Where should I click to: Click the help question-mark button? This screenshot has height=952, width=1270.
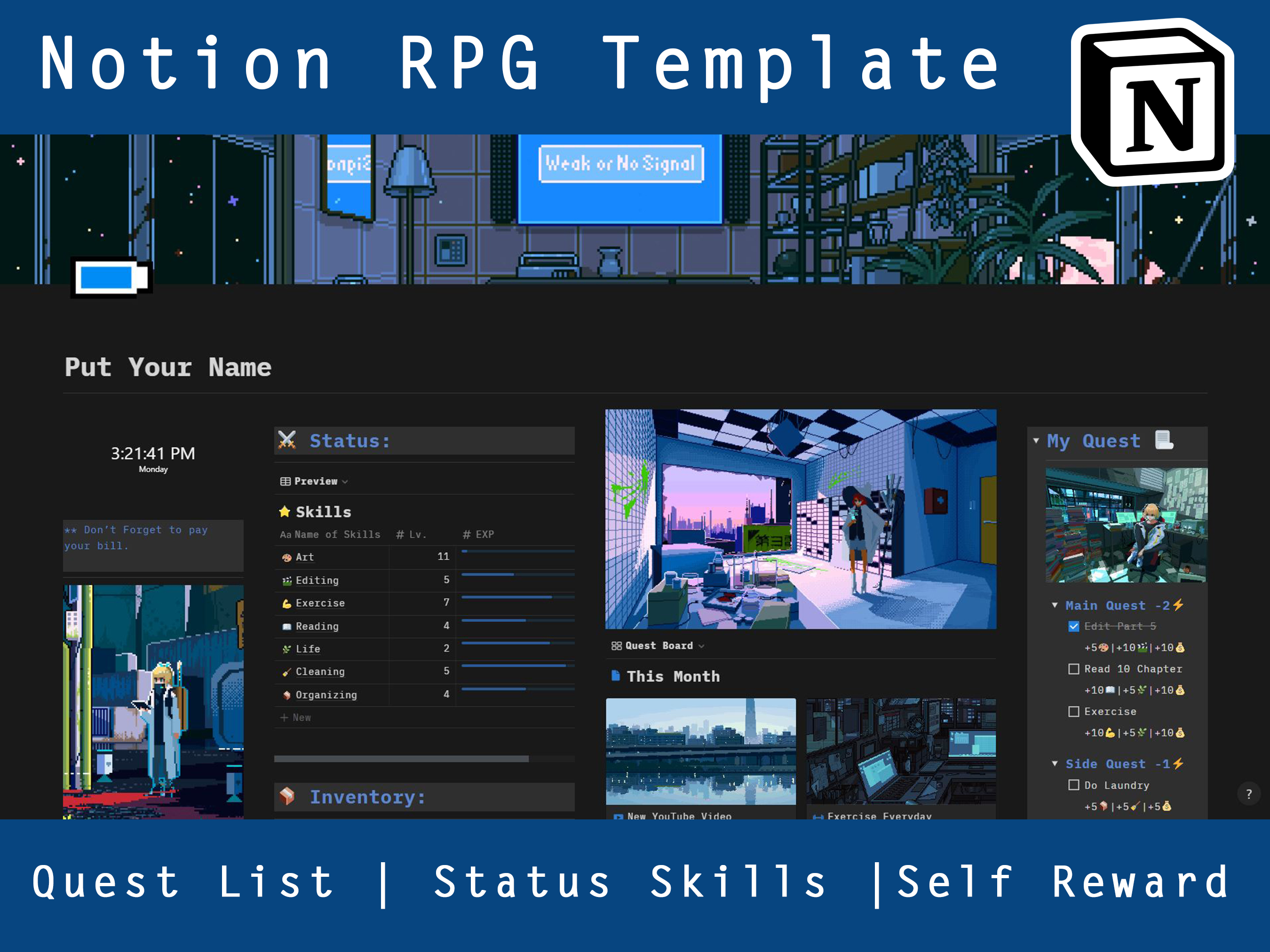click(1249, 794)
